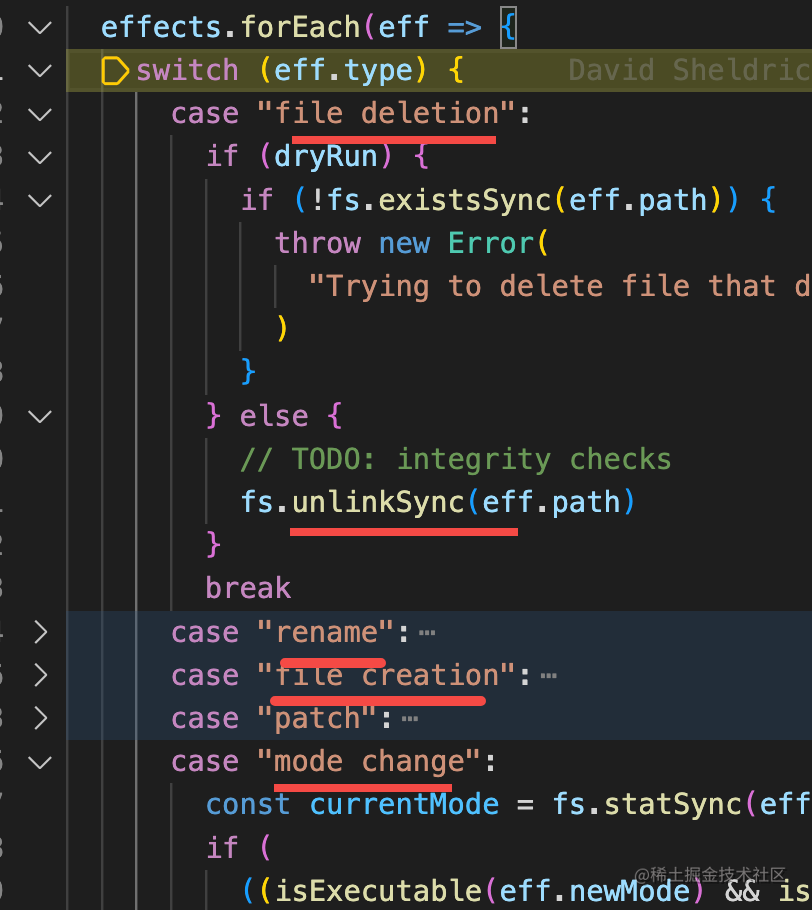Image resolution: width=812 pixels, height=910 pixels.
Task: Unfold ellipsis after case "rename"
Action: tap(427, 633)
